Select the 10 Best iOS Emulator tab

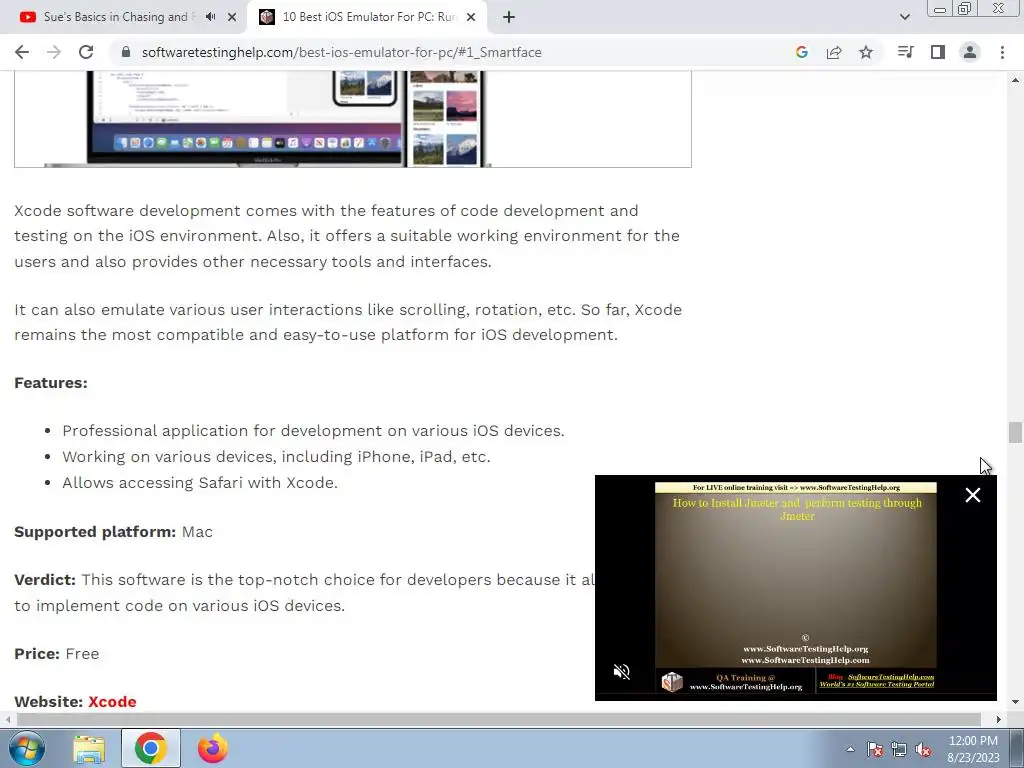click(367, 17)
